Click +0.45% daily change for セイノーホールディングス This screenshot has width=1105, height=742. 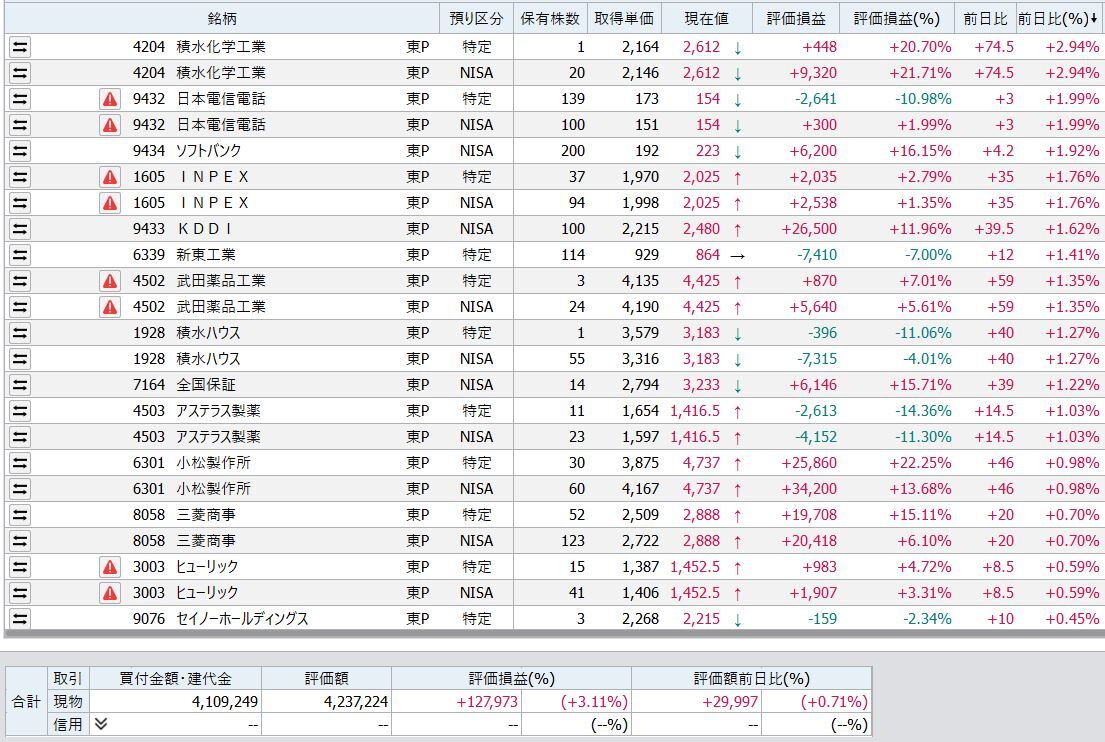[1072, 619]
